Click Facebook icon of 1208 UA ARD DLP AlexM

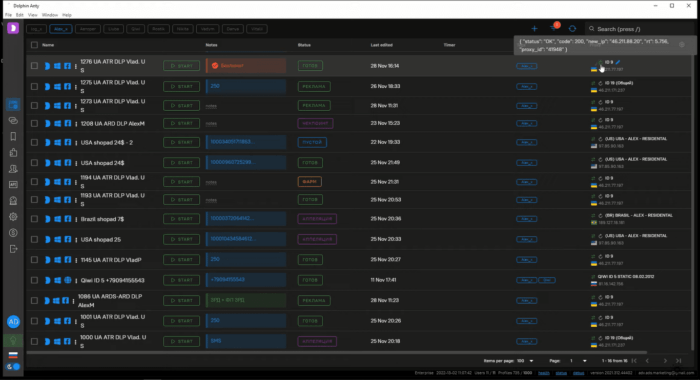(x=67, y=123)
